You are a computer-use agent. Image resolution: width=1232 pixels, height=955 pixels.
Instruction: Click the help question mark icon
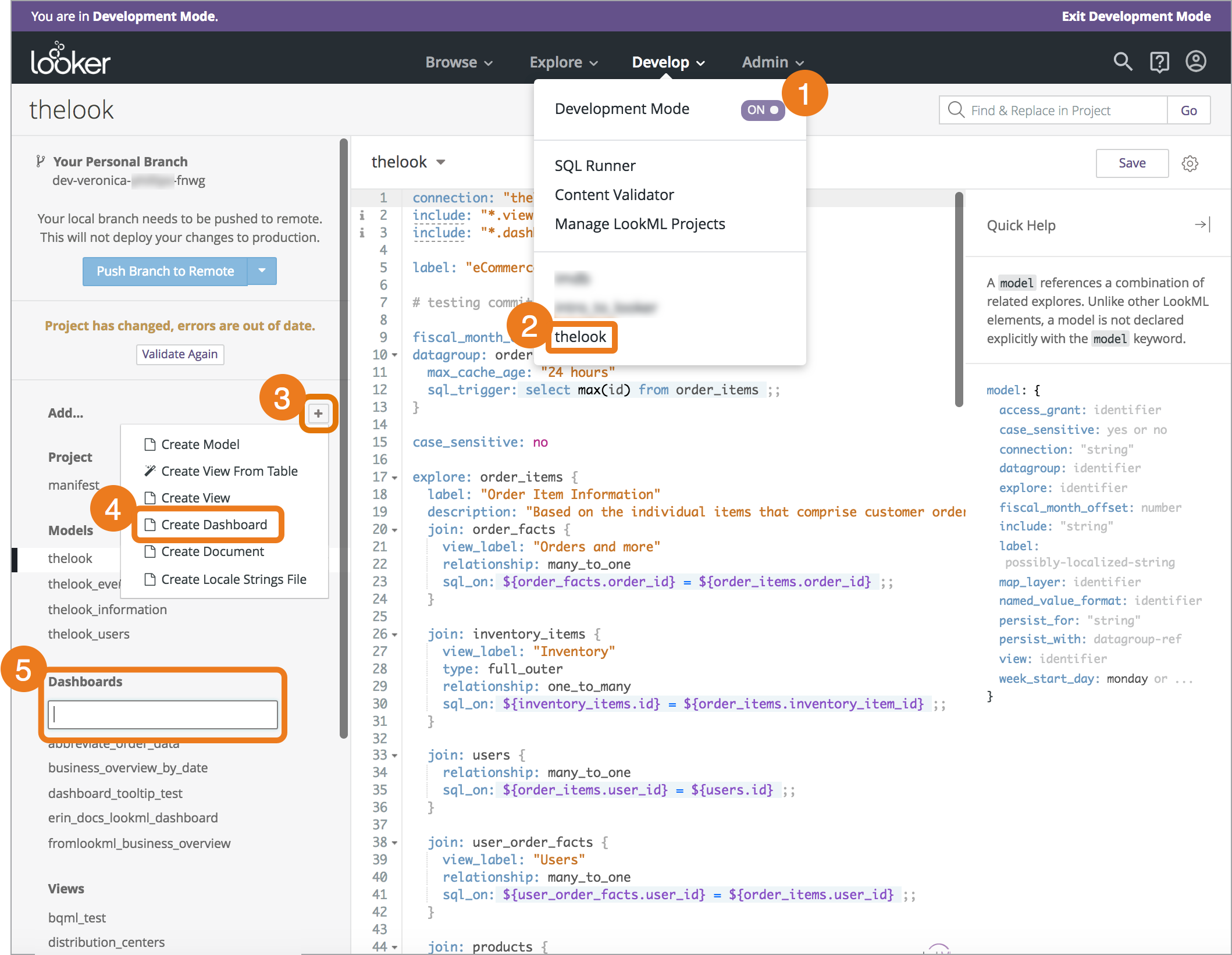click(x=1159, y=61)
